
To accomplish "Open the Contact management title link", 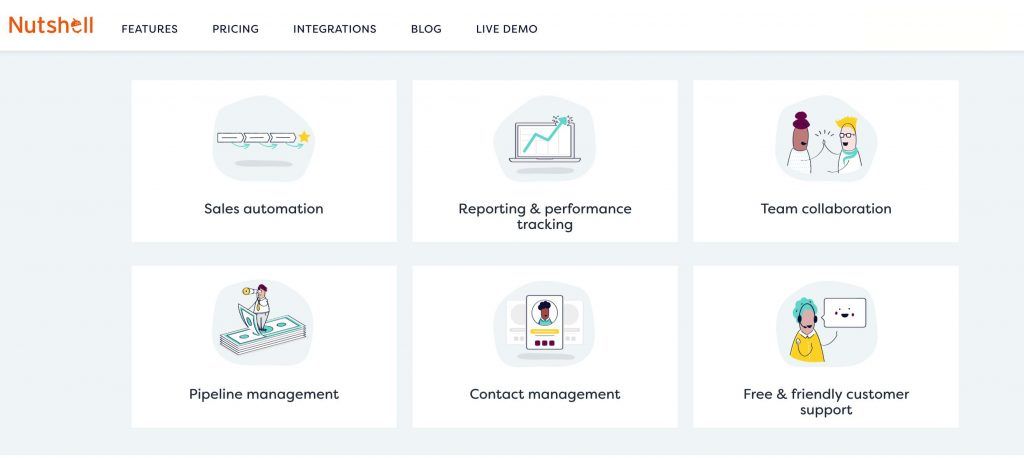I will 545,394.
